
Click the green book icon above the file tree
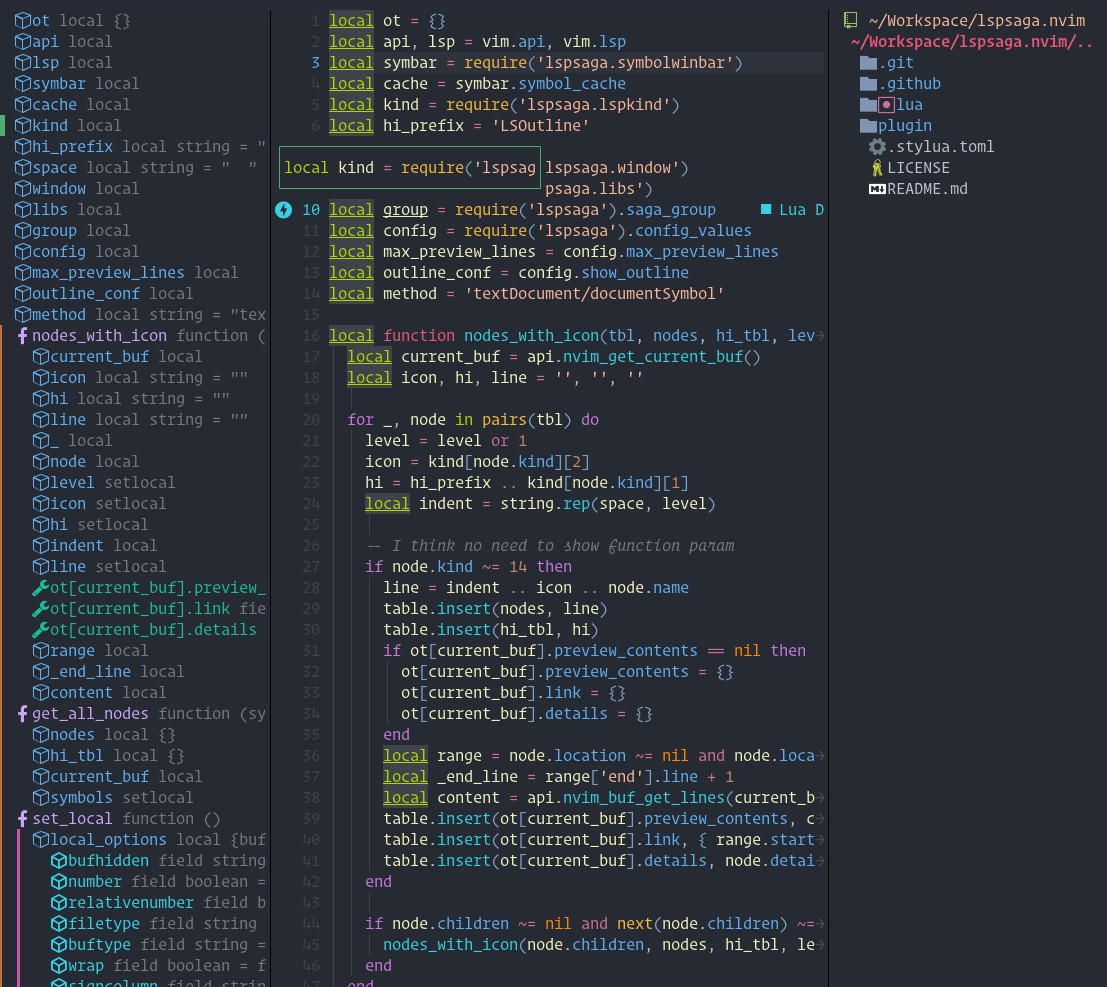[x=852, y=19]
